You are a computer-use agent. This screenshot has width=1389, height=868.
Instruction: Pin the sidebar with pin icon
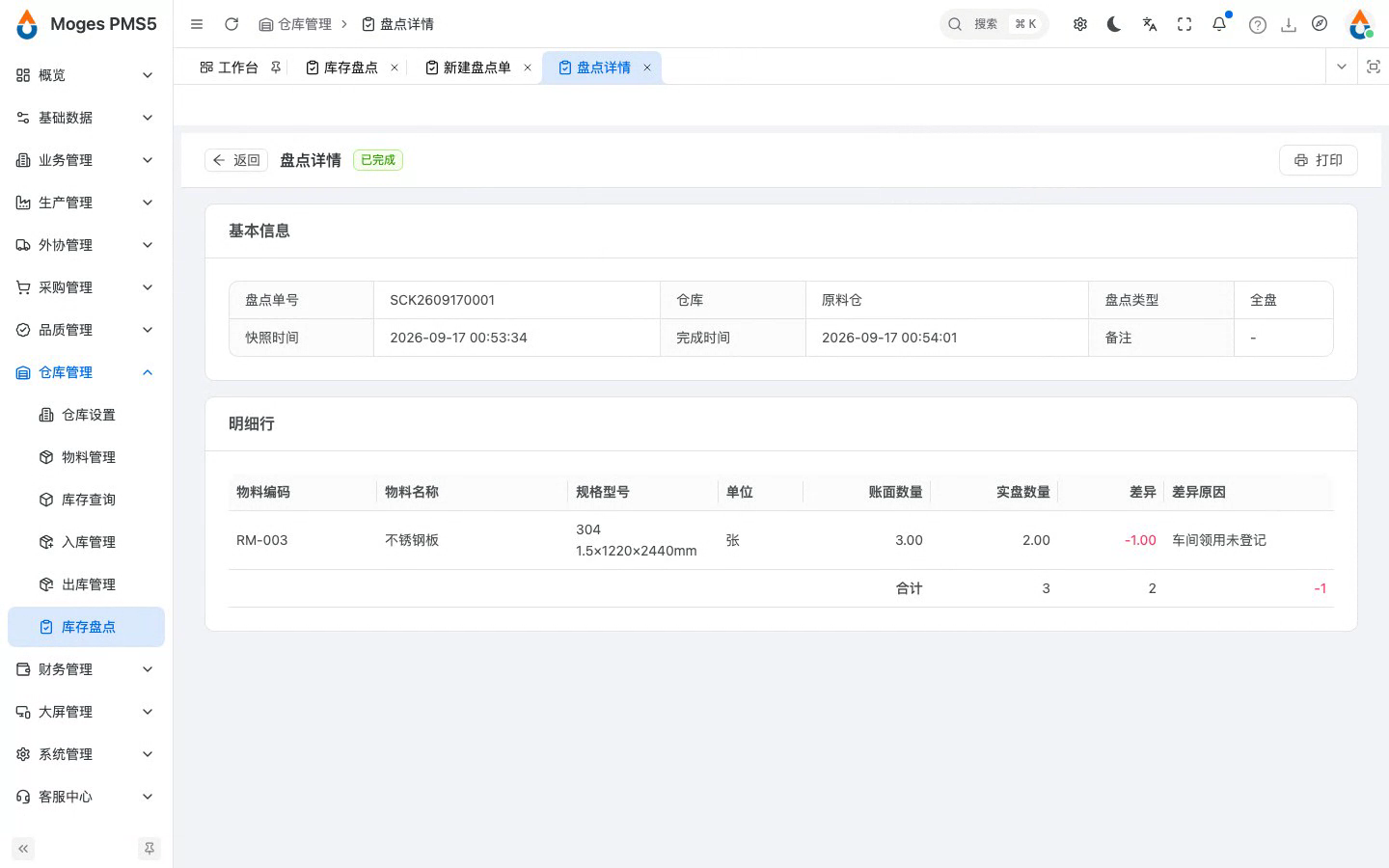point(150,849)
